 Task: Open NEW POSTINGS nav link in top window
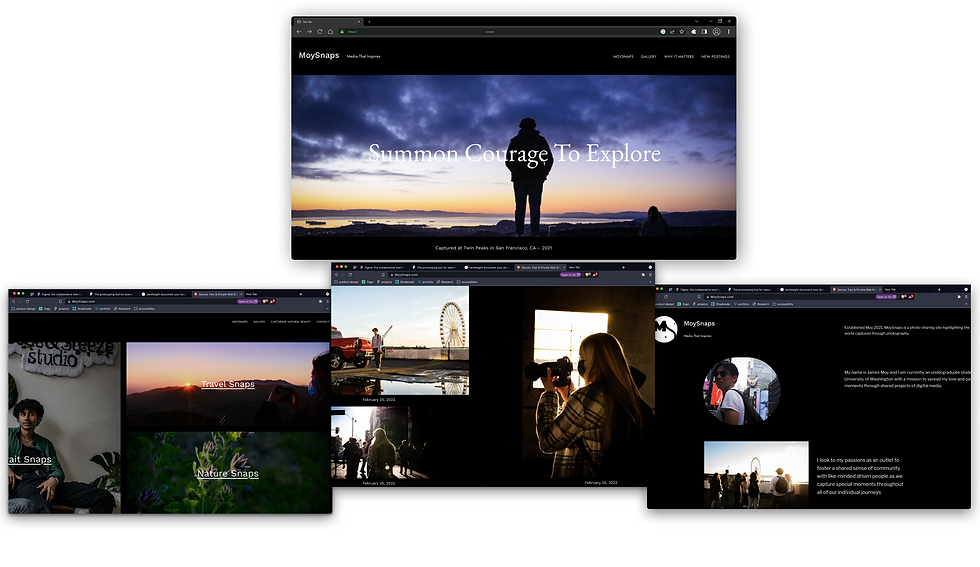coord(715,56)
